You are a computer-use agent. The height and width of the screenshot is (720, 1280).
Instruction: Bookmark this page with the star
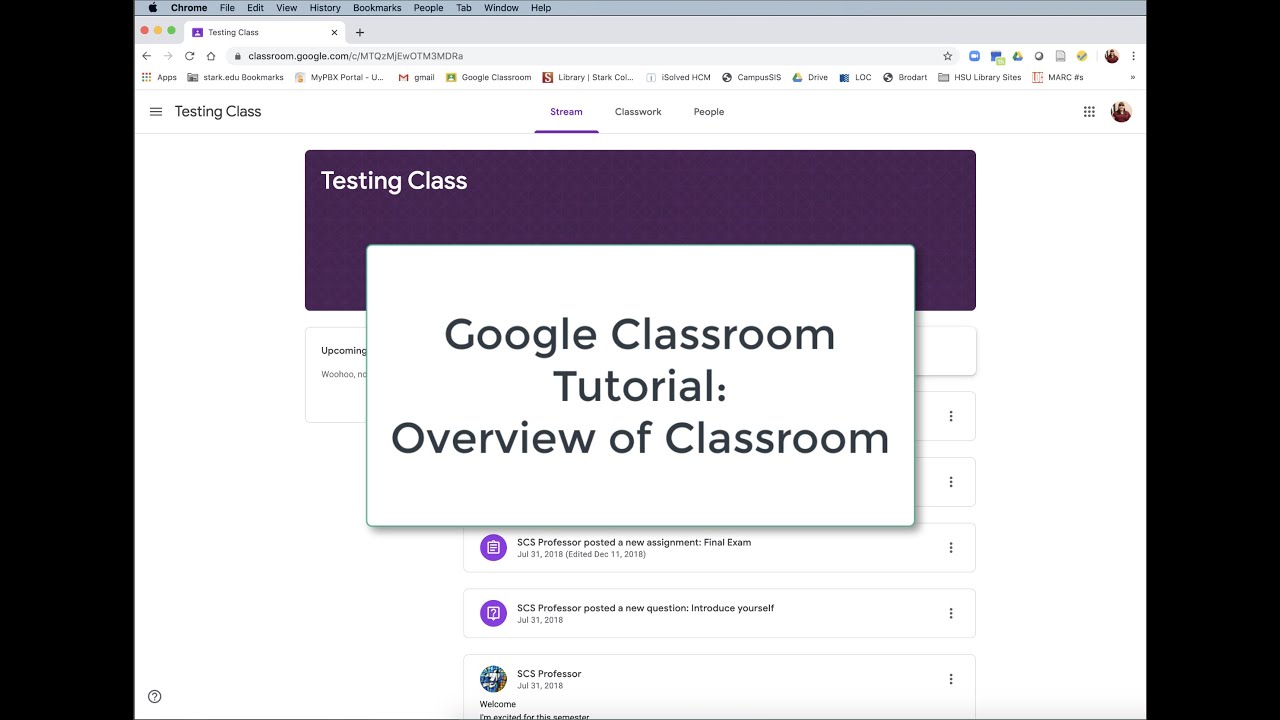coord(948,56)
